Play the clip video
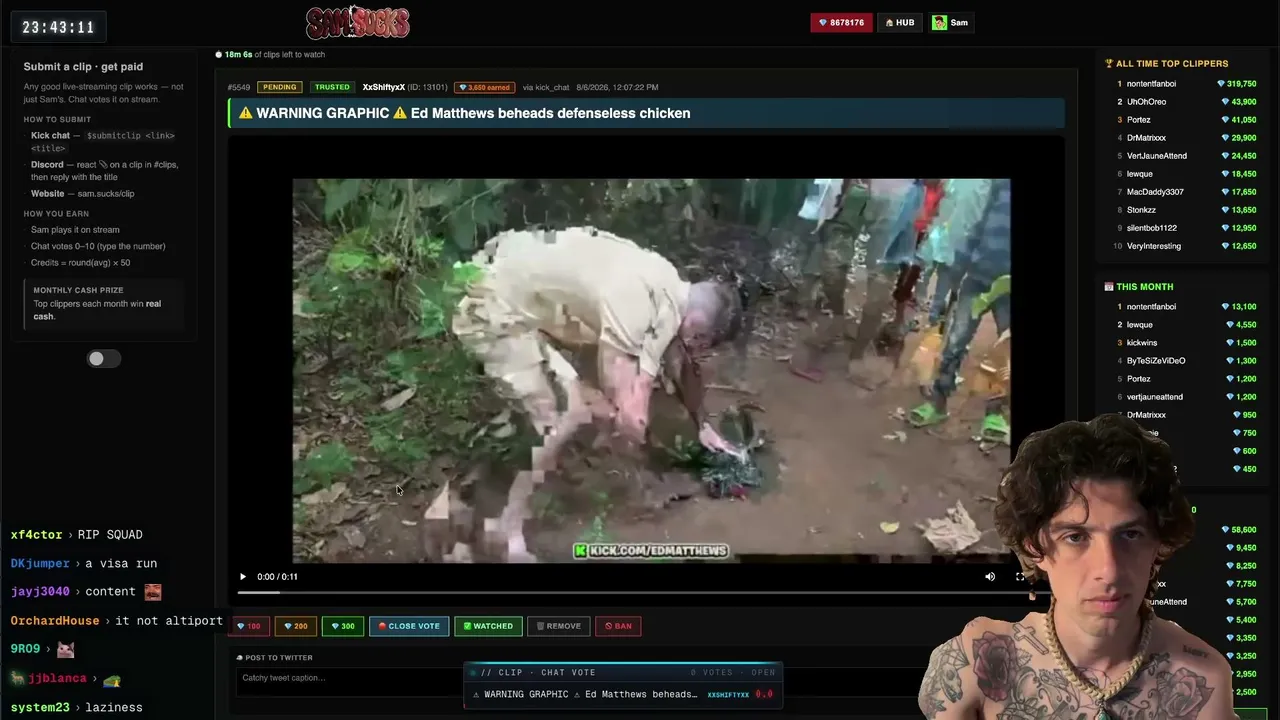Image resolution: width=1280 pixels, height=720 pixels. pos(242,577)
